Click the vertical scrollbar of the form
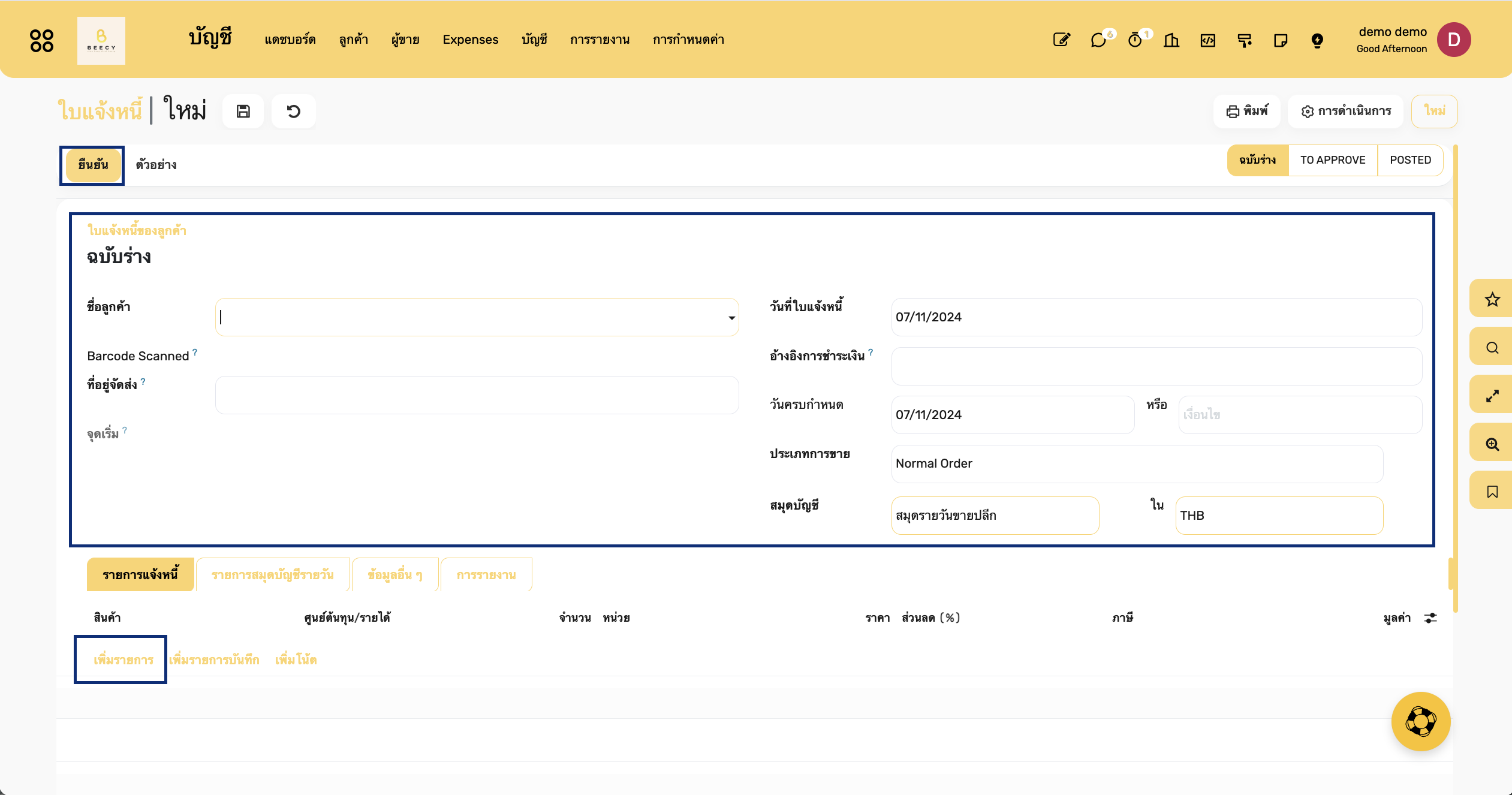 coord(1455,378)
